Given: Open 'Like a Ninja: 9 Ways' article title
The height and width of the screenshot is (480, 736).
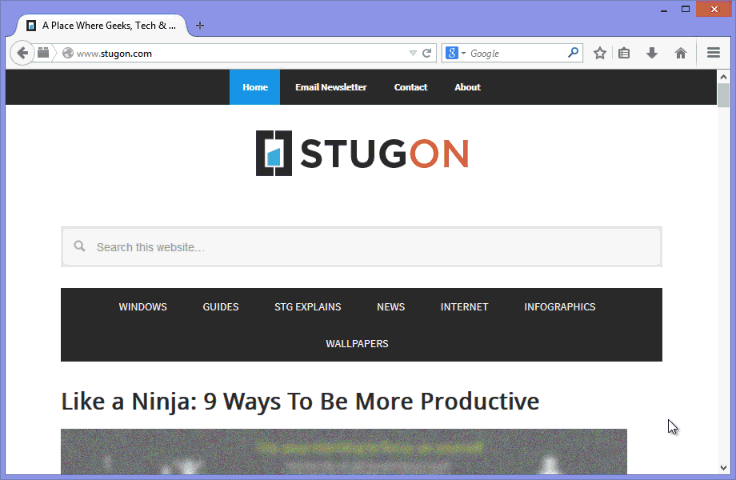Looking at the screenshot, I should click(300, 402).
